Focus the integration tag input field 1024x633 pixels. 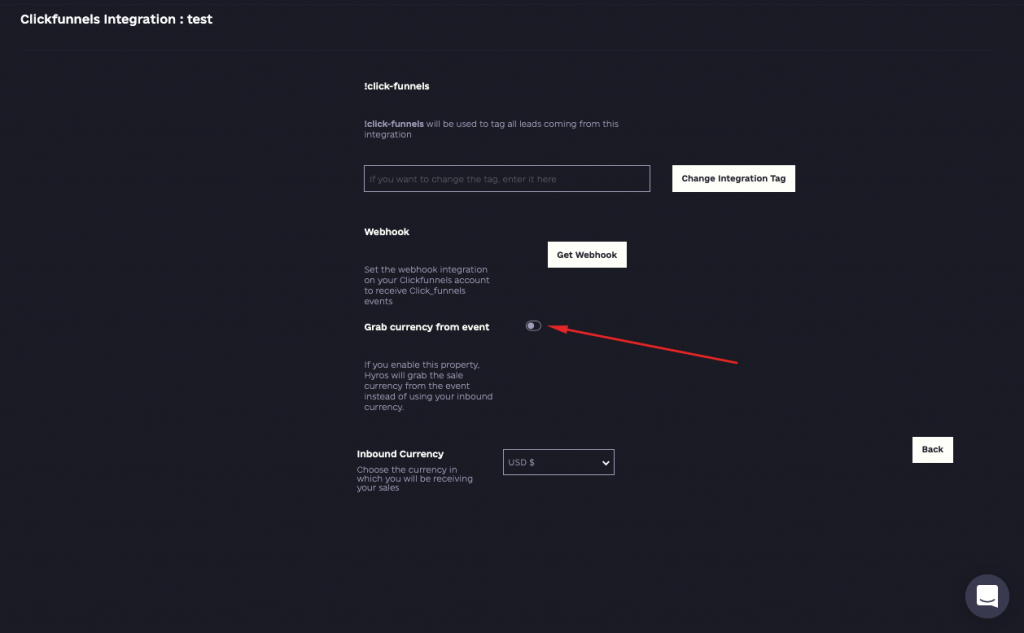pos(507,178)
